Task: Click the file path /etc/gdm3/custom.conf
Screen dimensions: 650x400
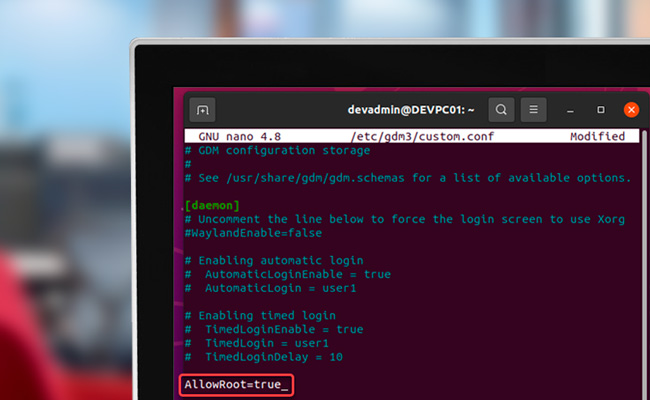Action: [x=422, y=136]
